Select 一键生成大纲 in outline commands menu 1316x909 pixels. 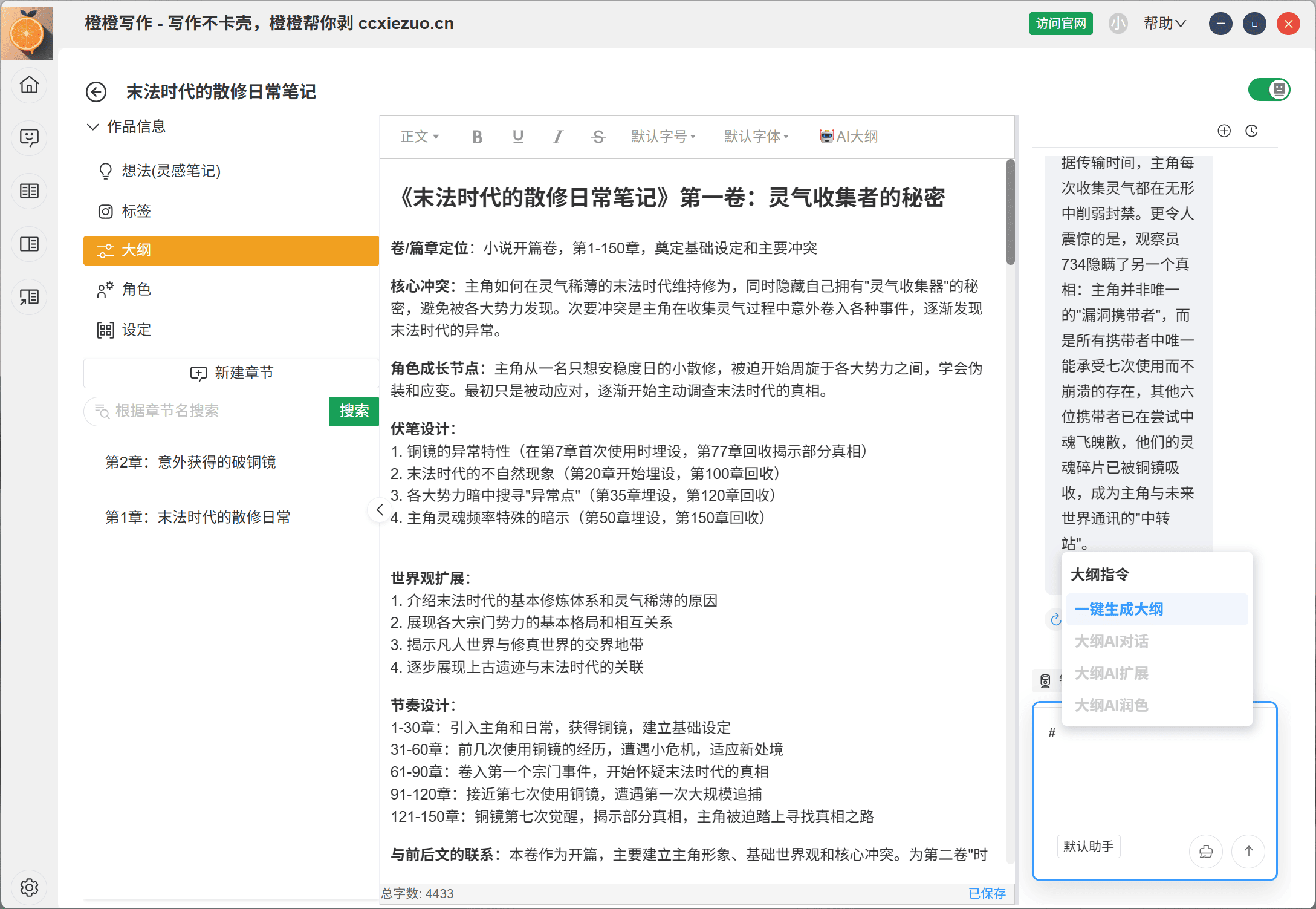point(1119,609)
